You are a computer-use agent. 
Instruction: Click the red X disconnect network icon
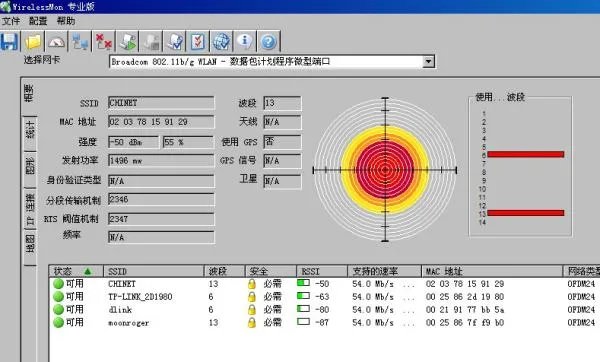103,42
